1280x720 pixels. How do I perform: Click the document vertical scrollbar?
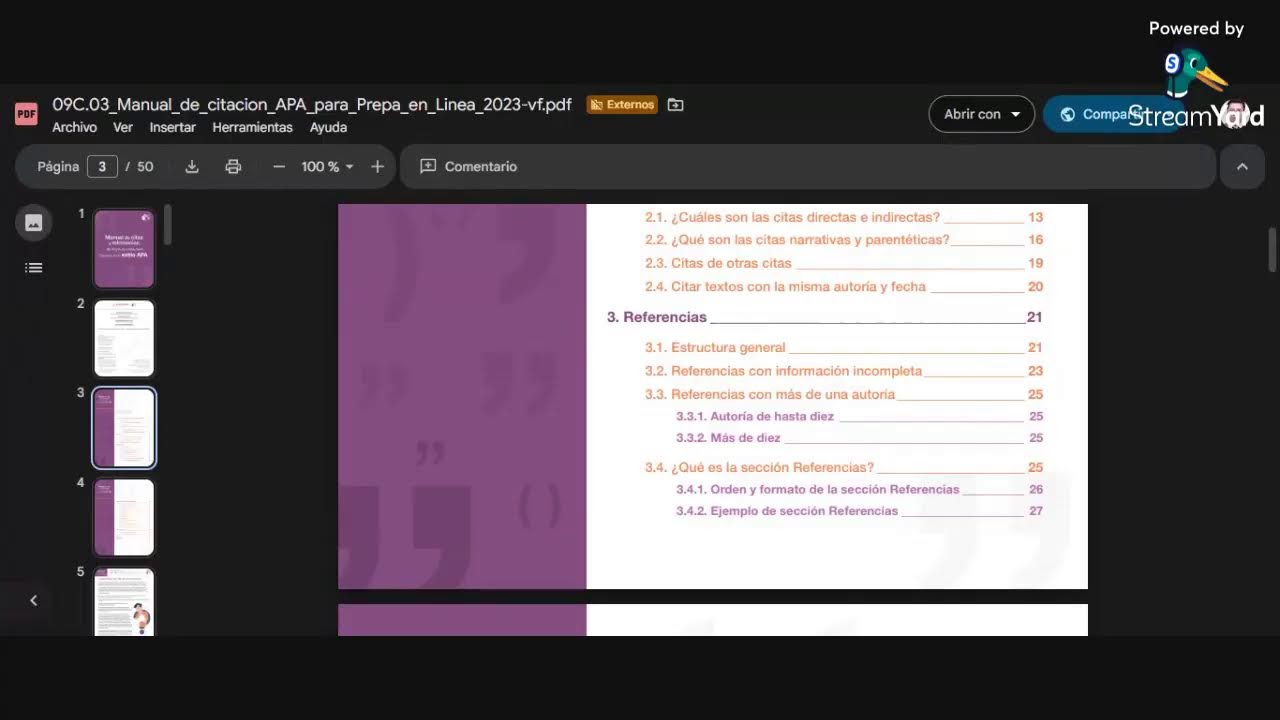coord(1272,250)
